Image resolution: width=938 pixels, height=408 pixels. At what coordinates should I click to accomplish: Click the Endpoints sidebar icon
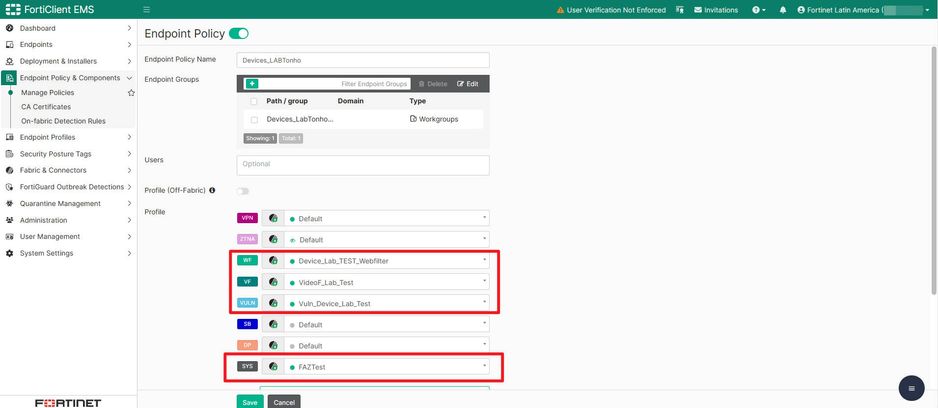coord(9,45)
